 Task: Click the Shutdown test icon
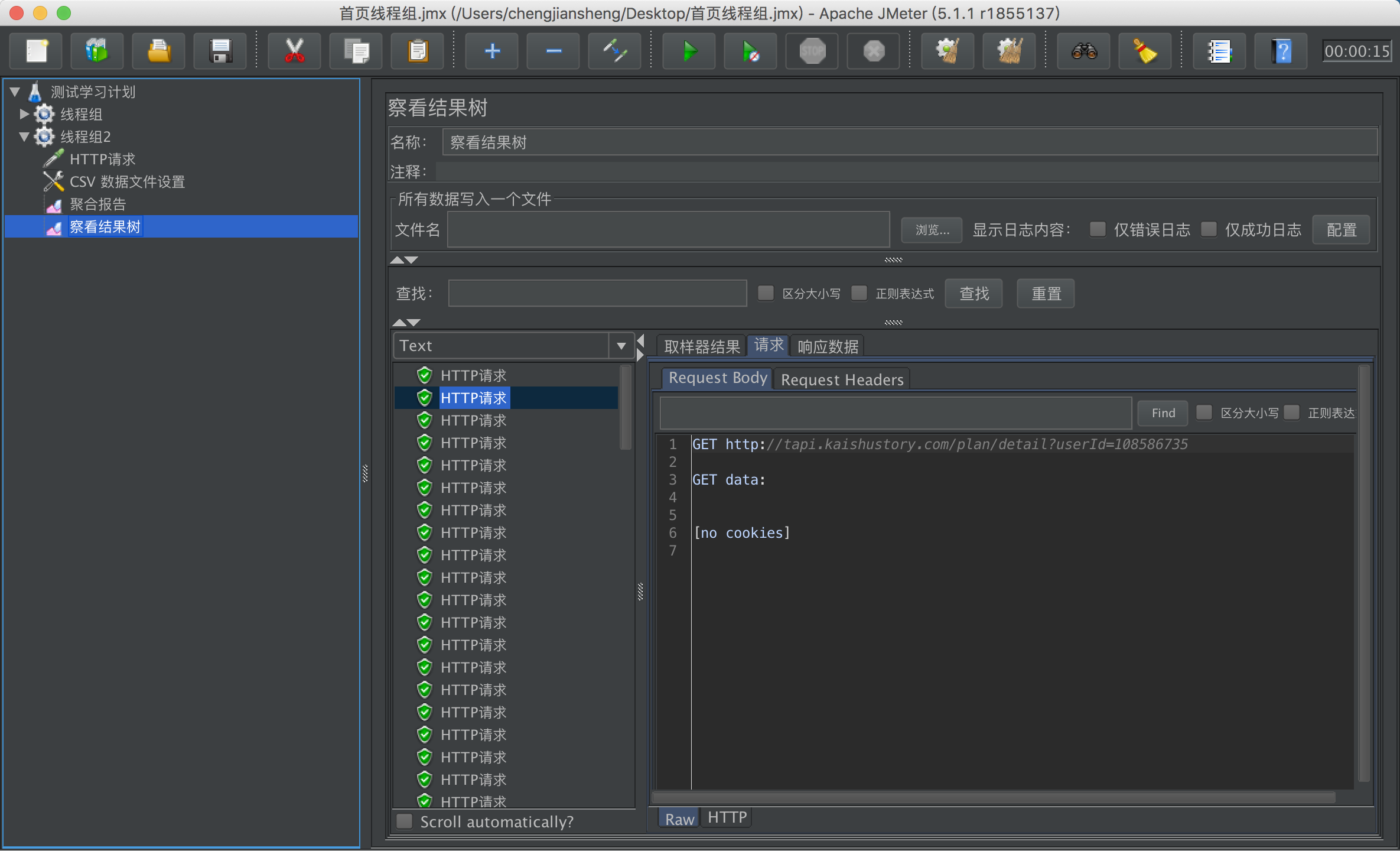click(x=873, y=51)
